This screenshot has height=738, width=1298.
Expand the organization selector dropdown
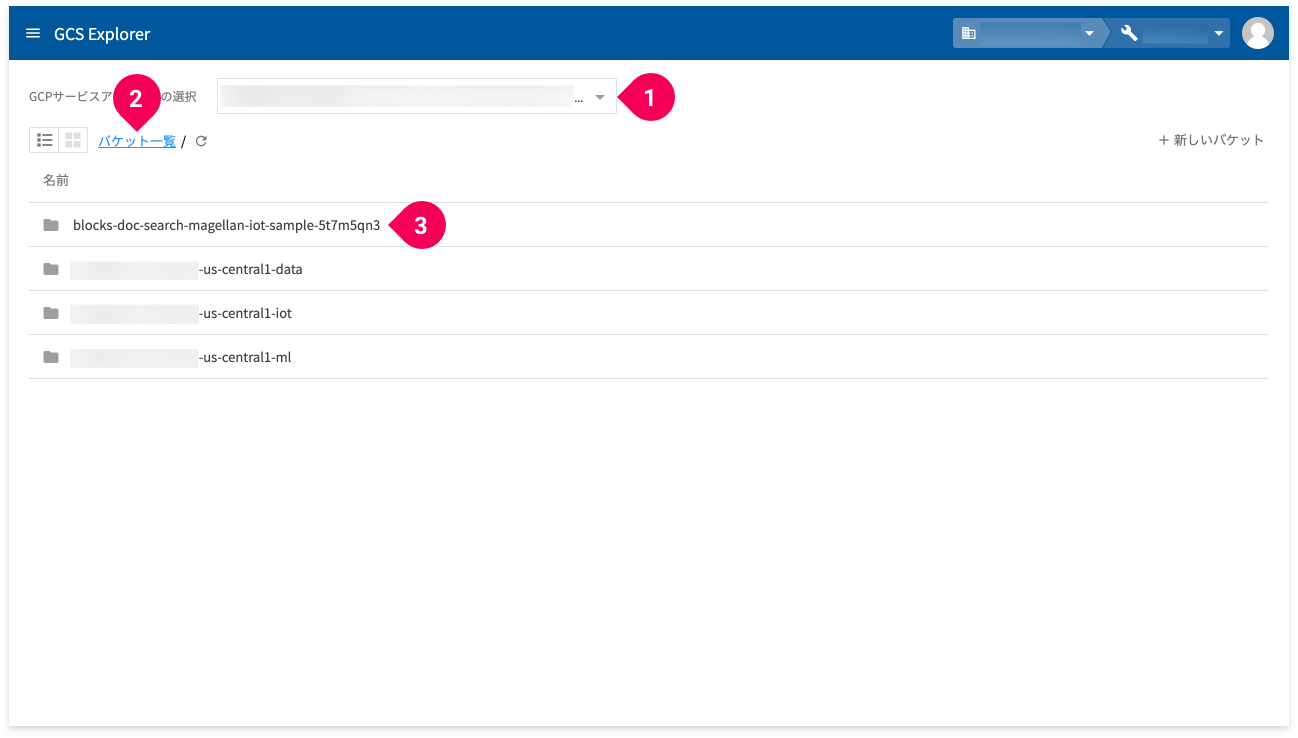(1027, 33)
